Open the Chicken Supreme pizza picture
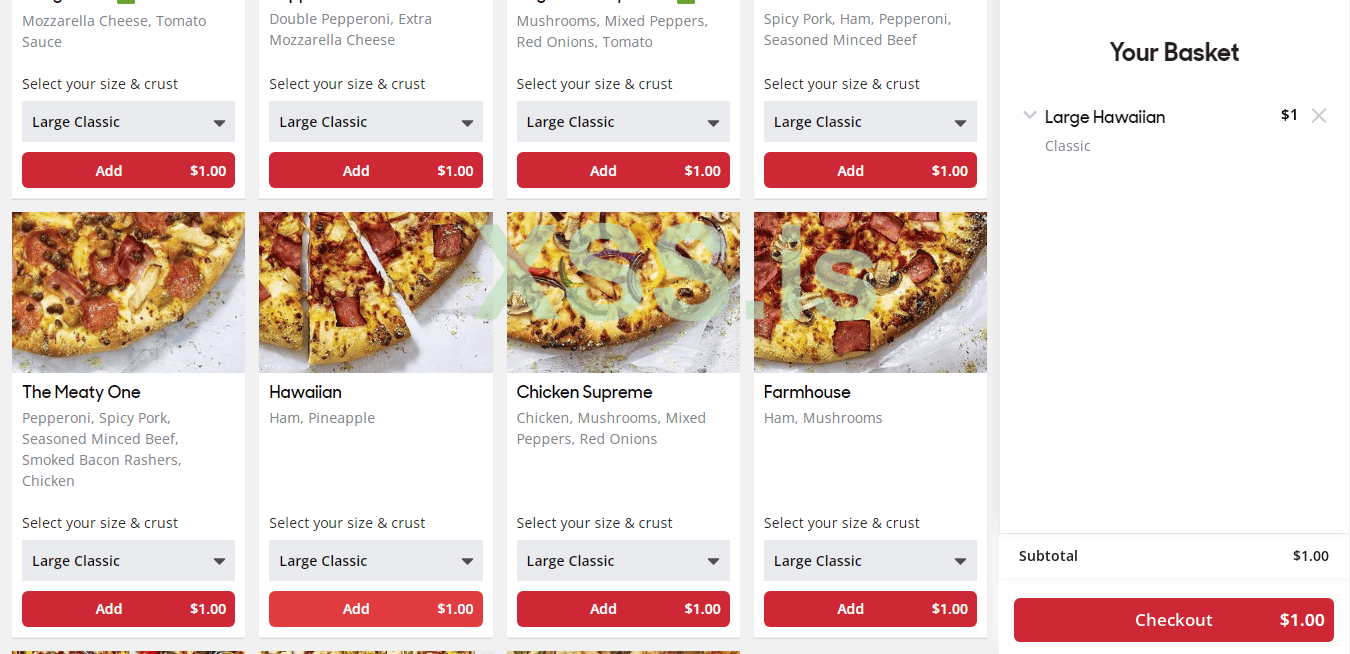Screen dimensions: 1350x654 [x=623, y=292]
